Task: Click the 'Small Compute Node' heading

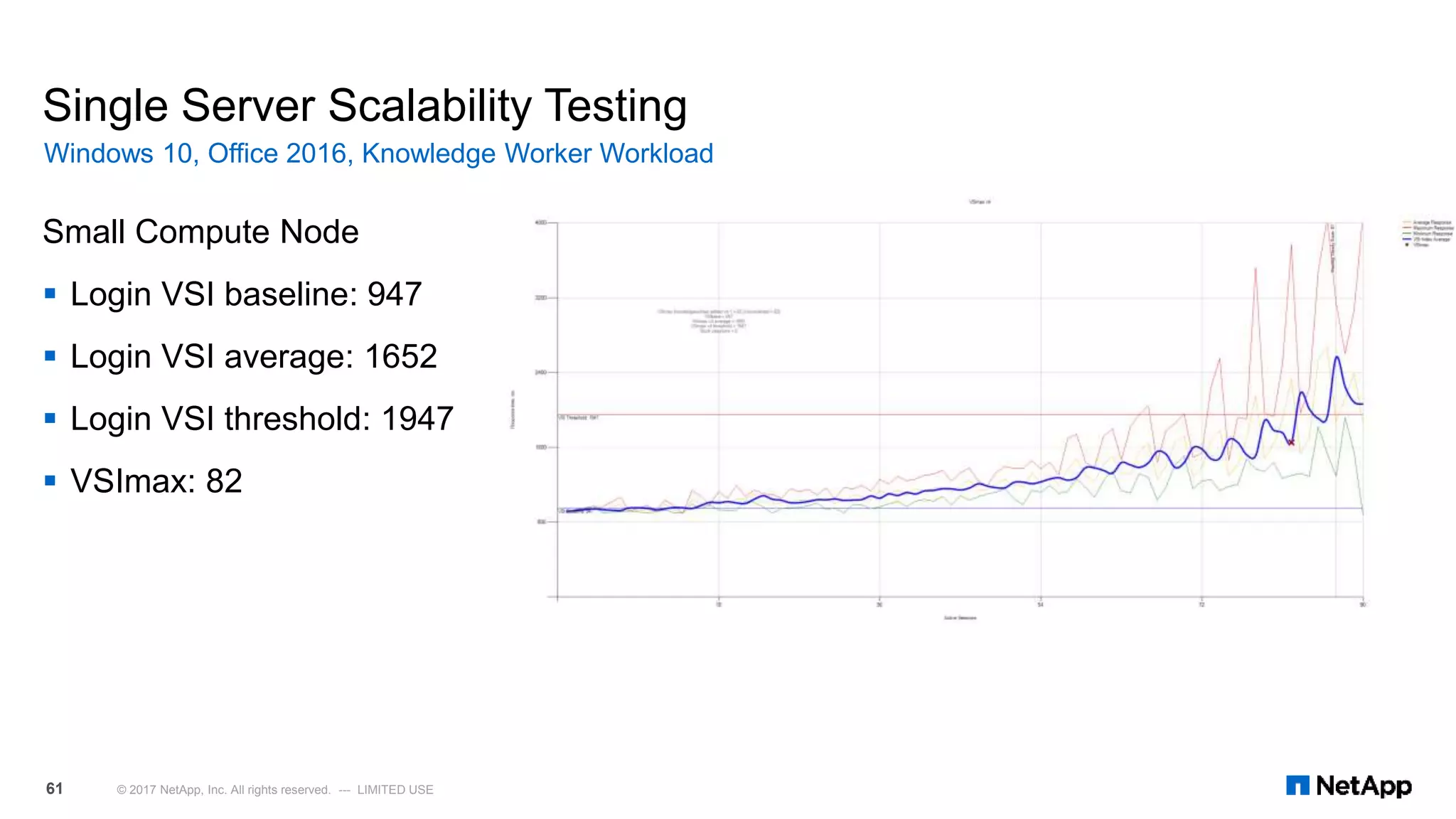Action: (200, 232)
